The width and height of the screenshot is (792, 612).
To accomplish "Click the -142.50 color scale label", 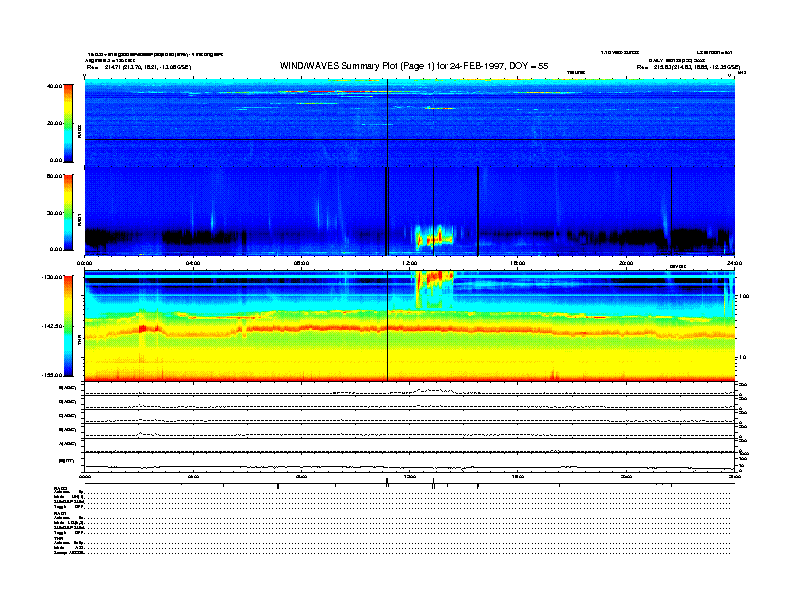I will click(x=52, y=326).
